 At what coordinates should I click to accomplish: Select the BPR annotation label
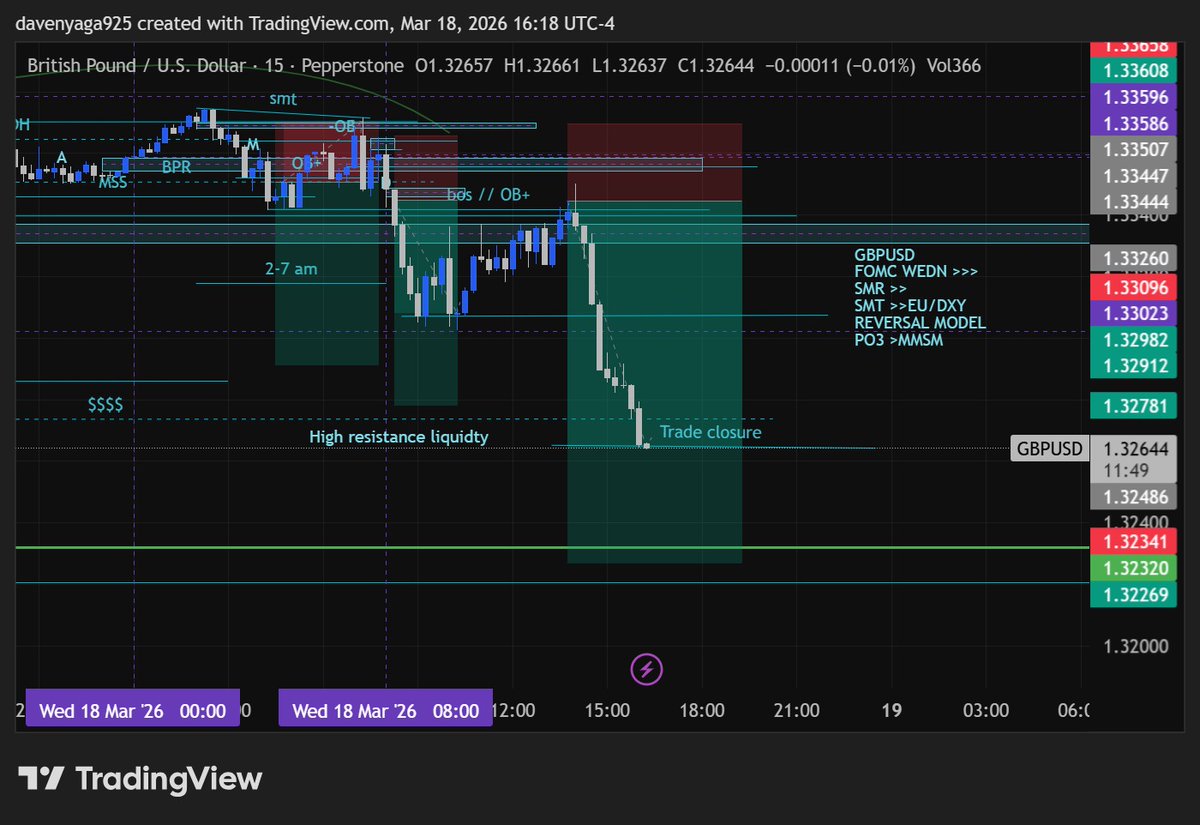[176, 167]
